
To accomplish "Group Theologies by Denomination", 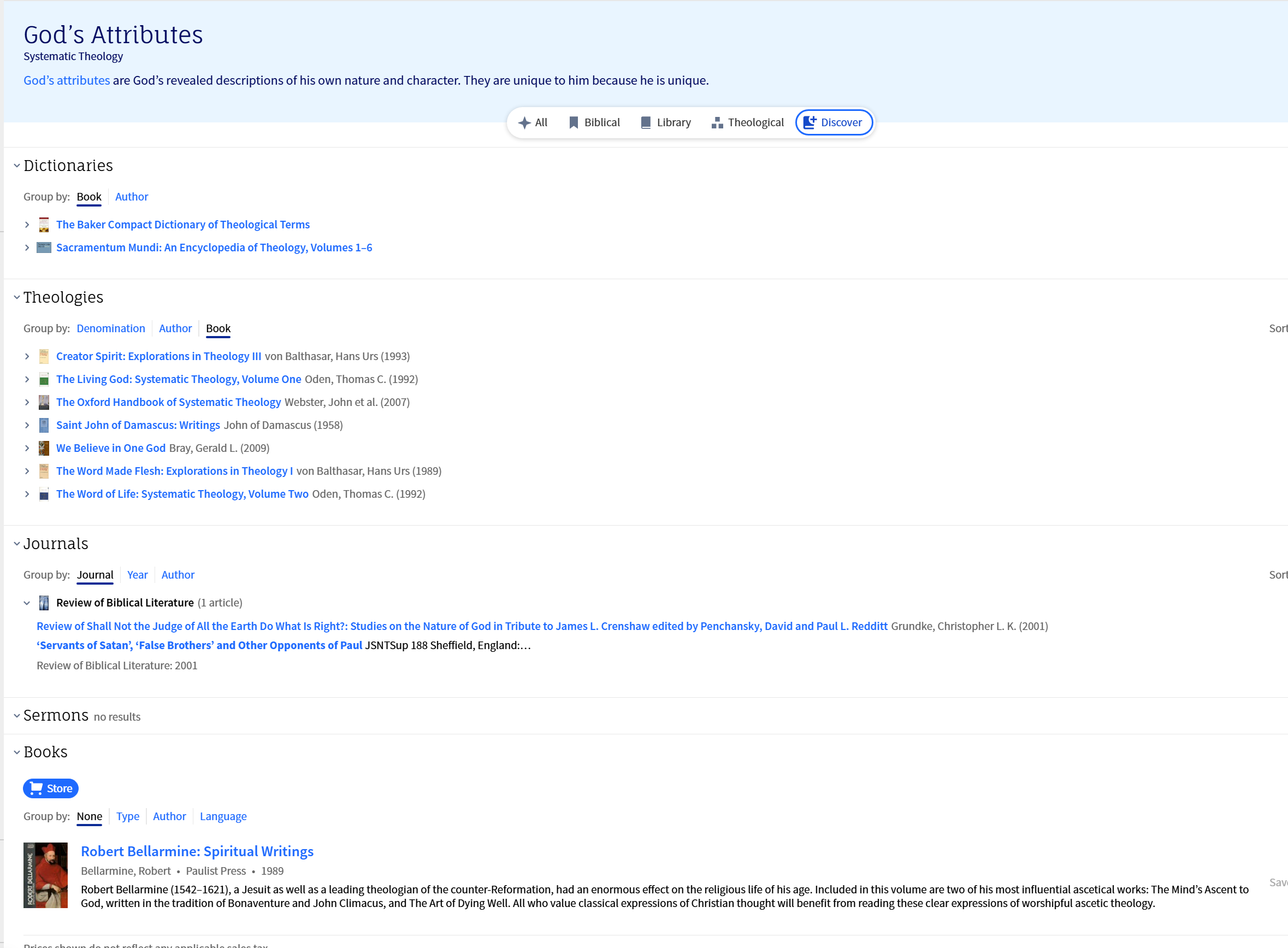I will click(x=111, y=328).
